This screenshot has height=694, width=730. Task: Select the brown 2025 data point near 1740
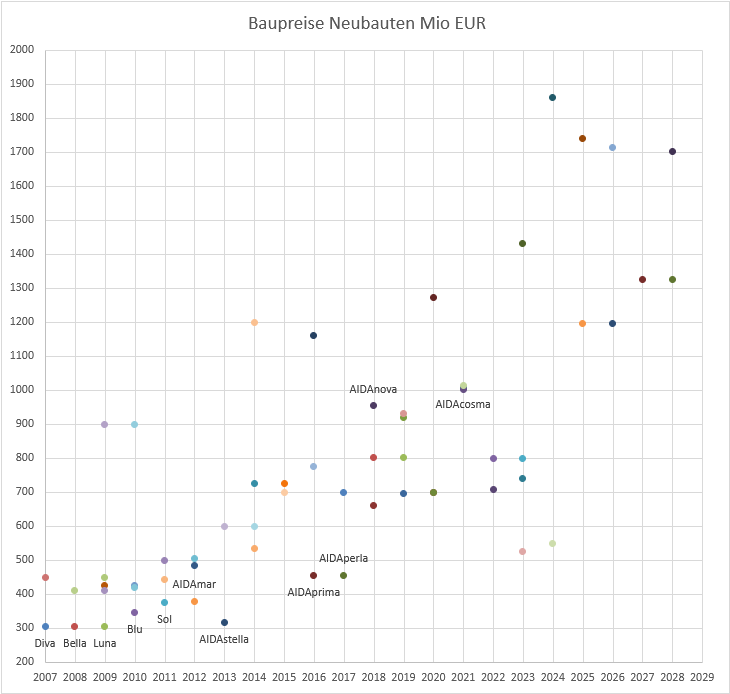(582, 138)
